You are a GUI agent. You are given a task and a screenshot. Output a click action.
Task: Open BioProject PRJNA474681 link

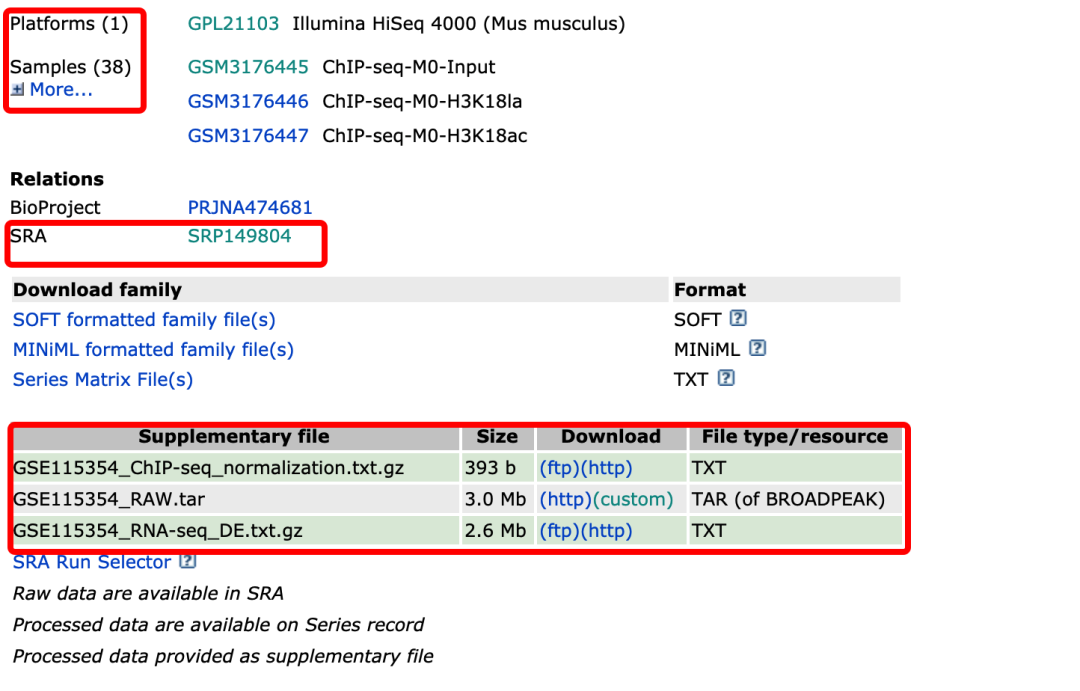click(250, 207)
